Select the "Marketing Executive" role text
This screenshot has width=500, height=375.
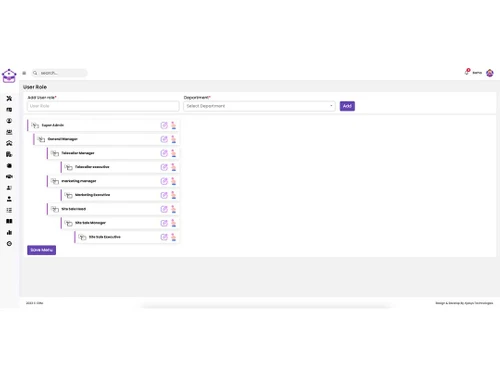pos(93,195)
